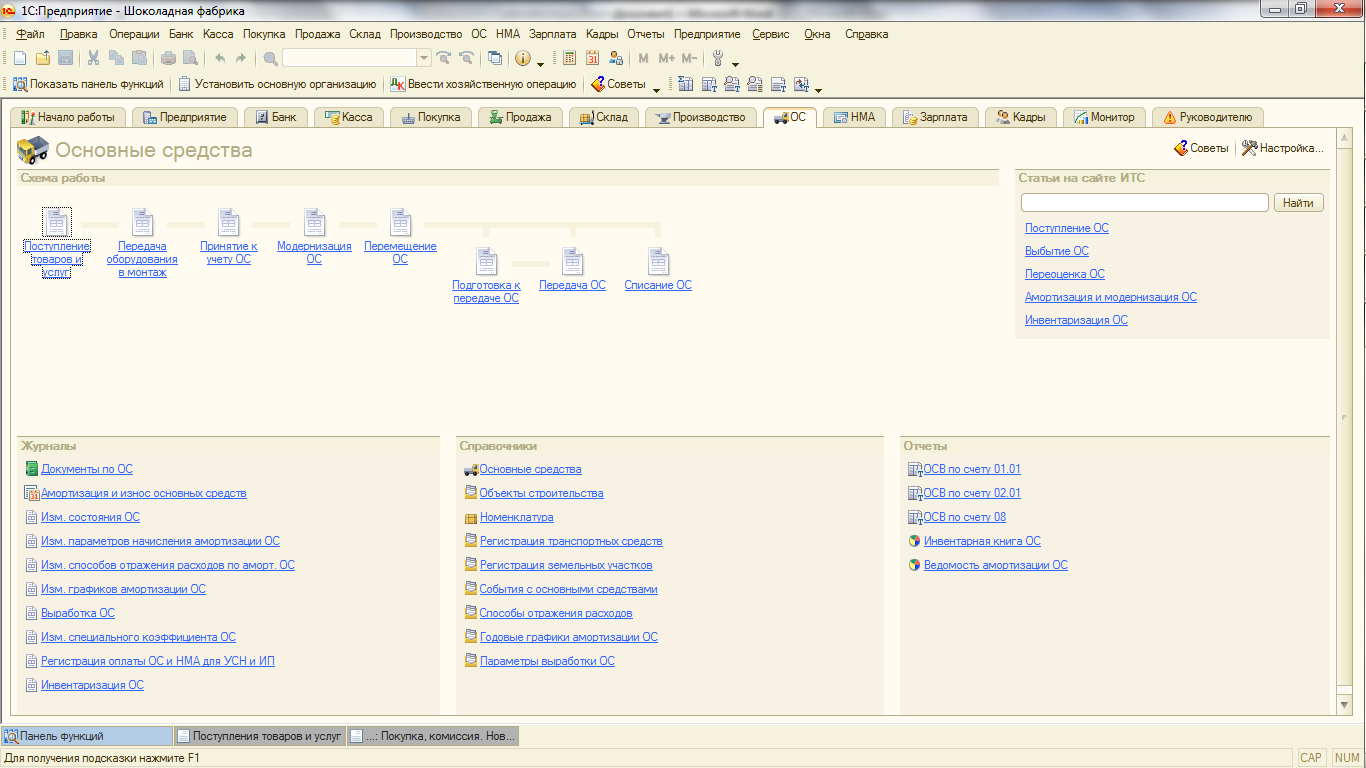Click the vertical scrollbar down arrow
The height and width of the screenshot is (768, 1366).
[1345, 705]
